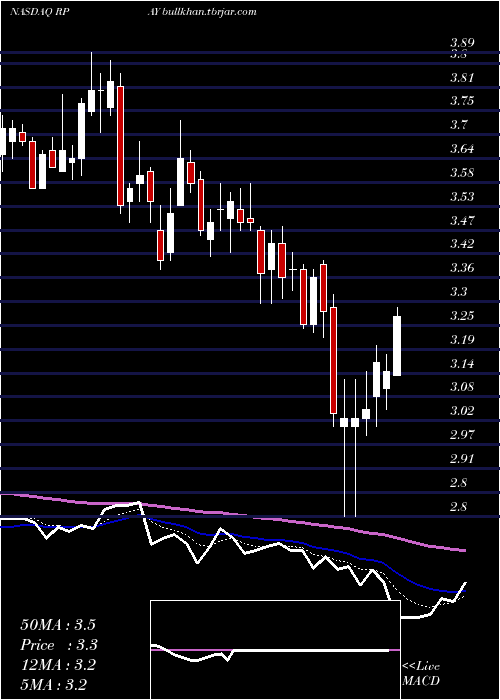The image size is (500, 700).
Task: Click the 3.42 price axis label
Action: pyautogui.click(x=462, y=244)
